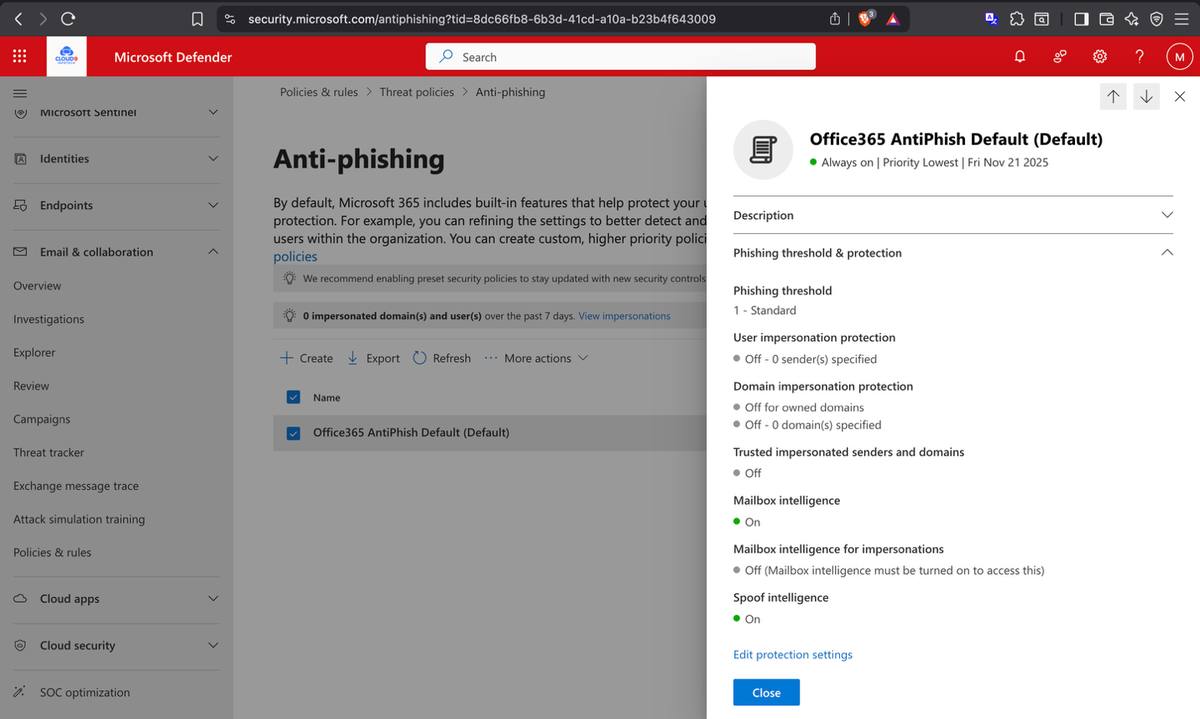1200x719 pixels.
Task: Open Attack simulation training in sidebar
Action: click(79, 519)
